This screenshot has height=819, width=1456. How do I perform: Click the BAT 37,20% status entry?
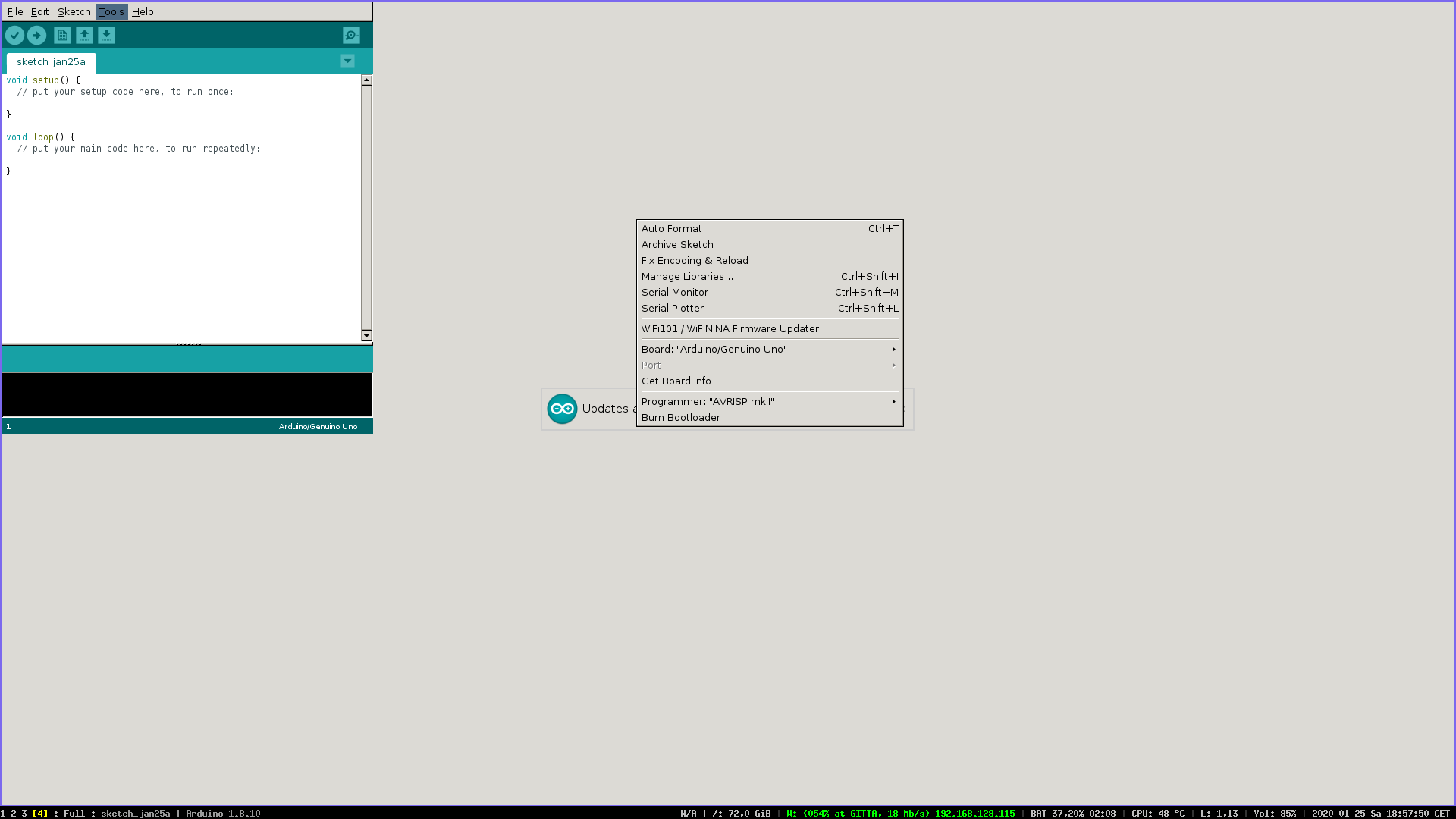(x=1073, y=813)
